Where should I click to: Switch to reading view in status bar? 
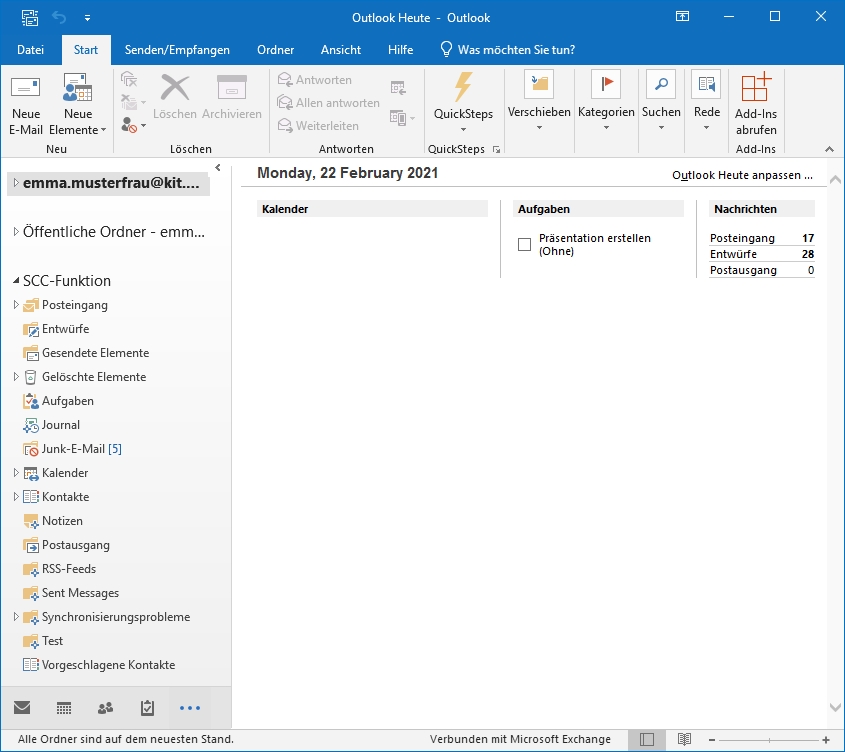point(684,739)
